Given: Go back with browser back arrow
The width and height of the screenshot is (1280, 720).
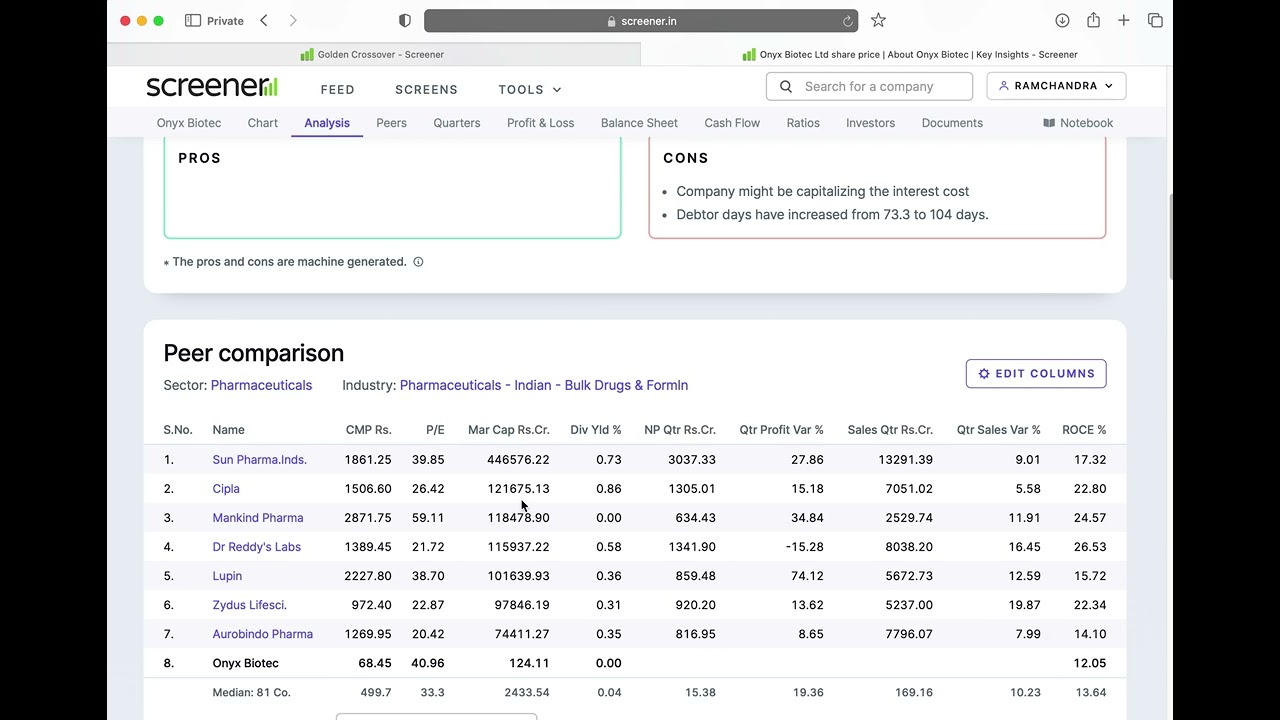Looking at the screenshot, I should click(264, 20).
